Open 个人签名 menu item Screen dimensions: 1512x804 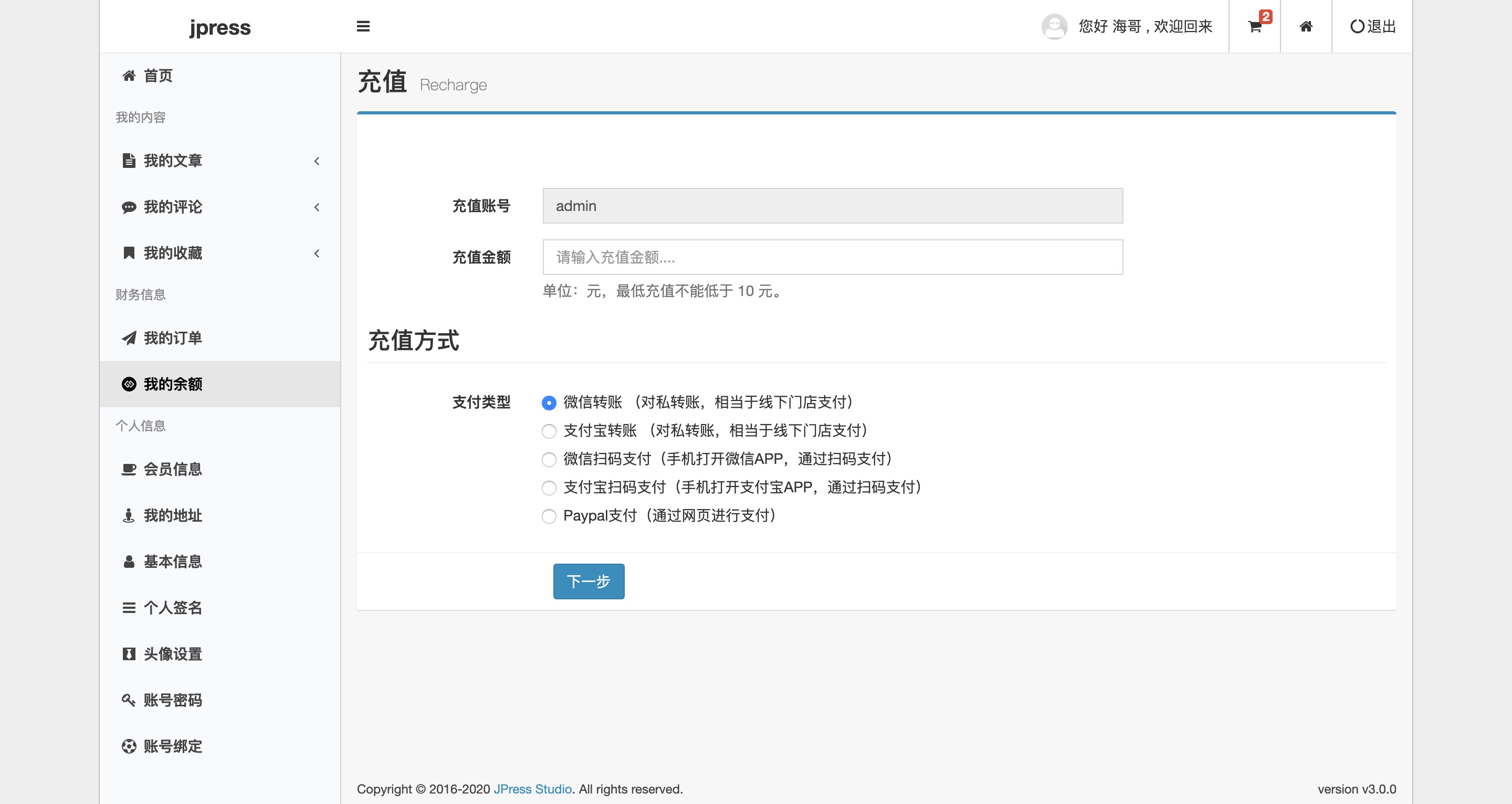click(219, 608)
